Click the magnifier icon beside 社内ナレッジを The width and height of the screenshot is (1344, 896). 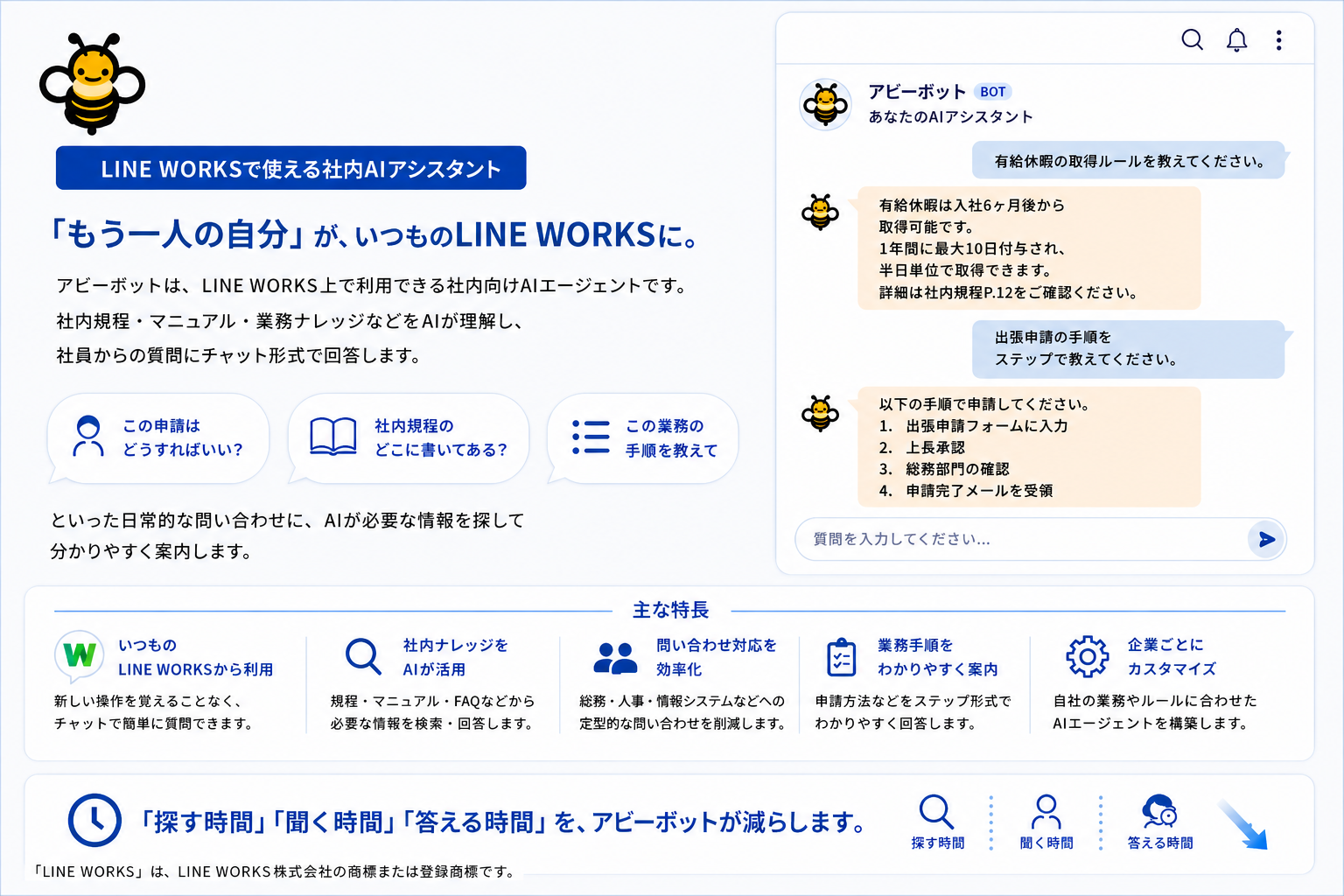tap(362, 656)
